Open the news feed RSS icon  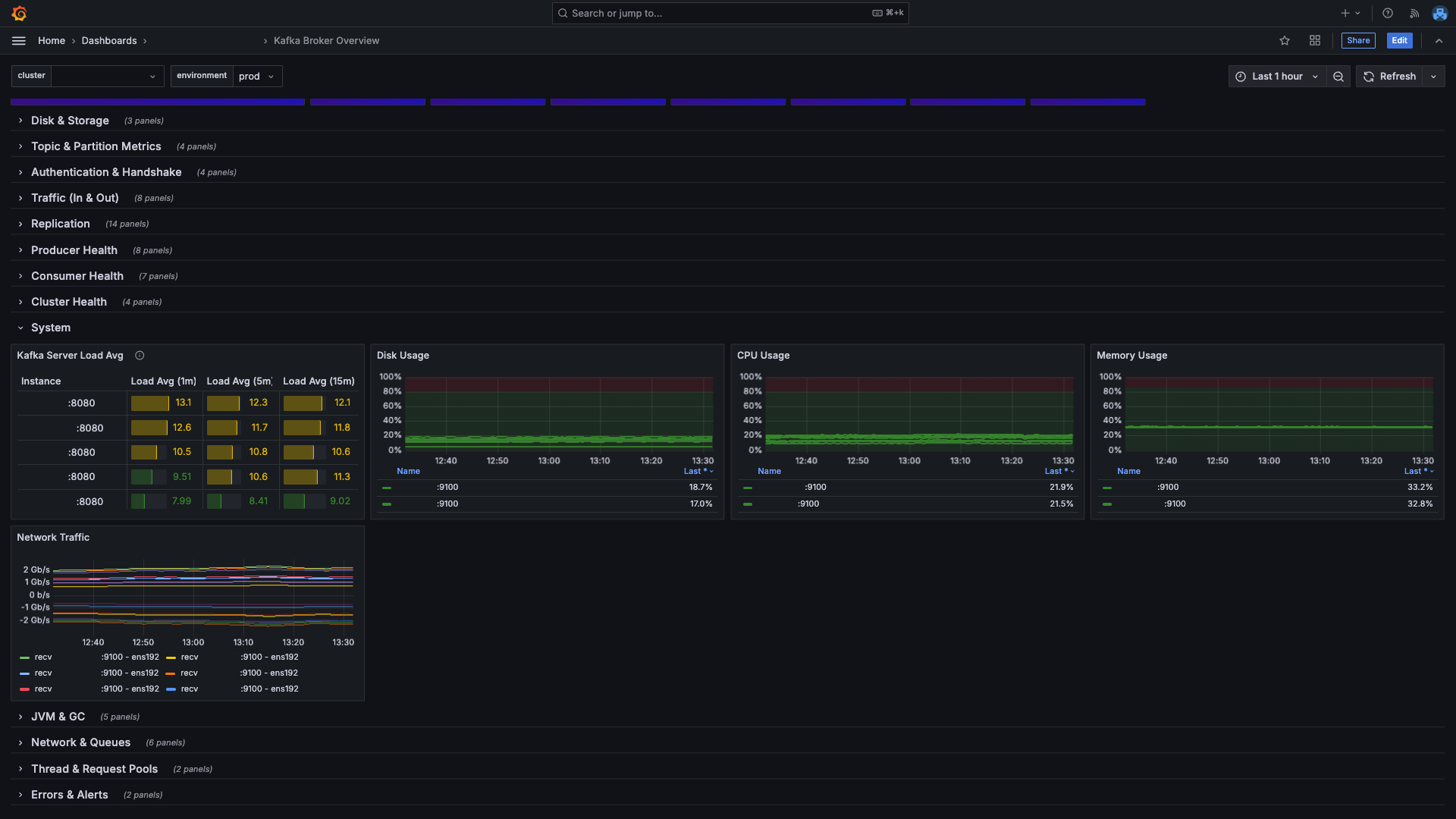[1414, 13]
